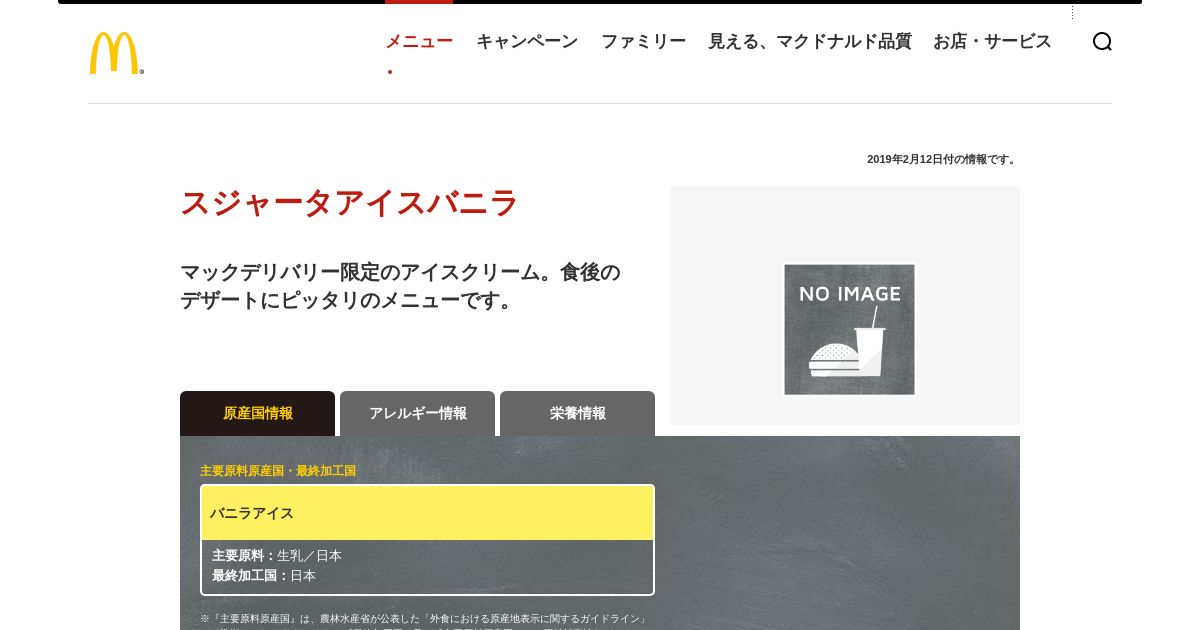The width and height of the screenshot is (1200, 630).
Task: Click the 最終加工国：日本 line
Action: tap(264, 575)
